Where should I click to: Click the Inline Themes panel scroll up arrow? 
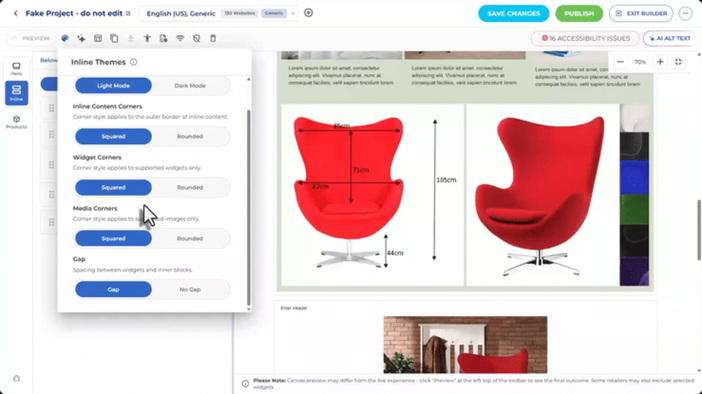coord(248,79)
